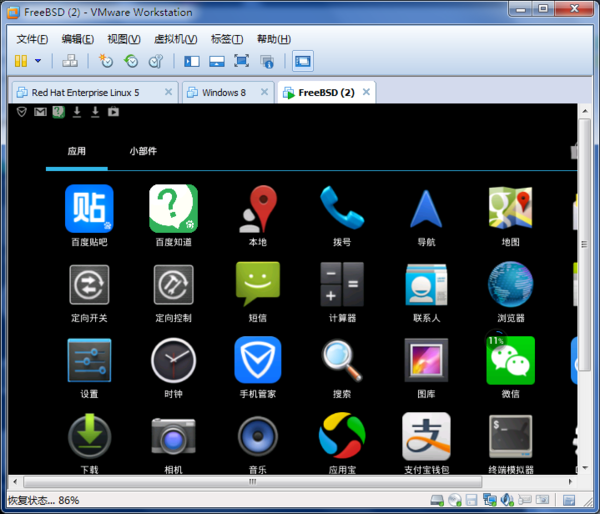
Task: Switch to the Windows 8 tab
Action: (x=223, y=92)
